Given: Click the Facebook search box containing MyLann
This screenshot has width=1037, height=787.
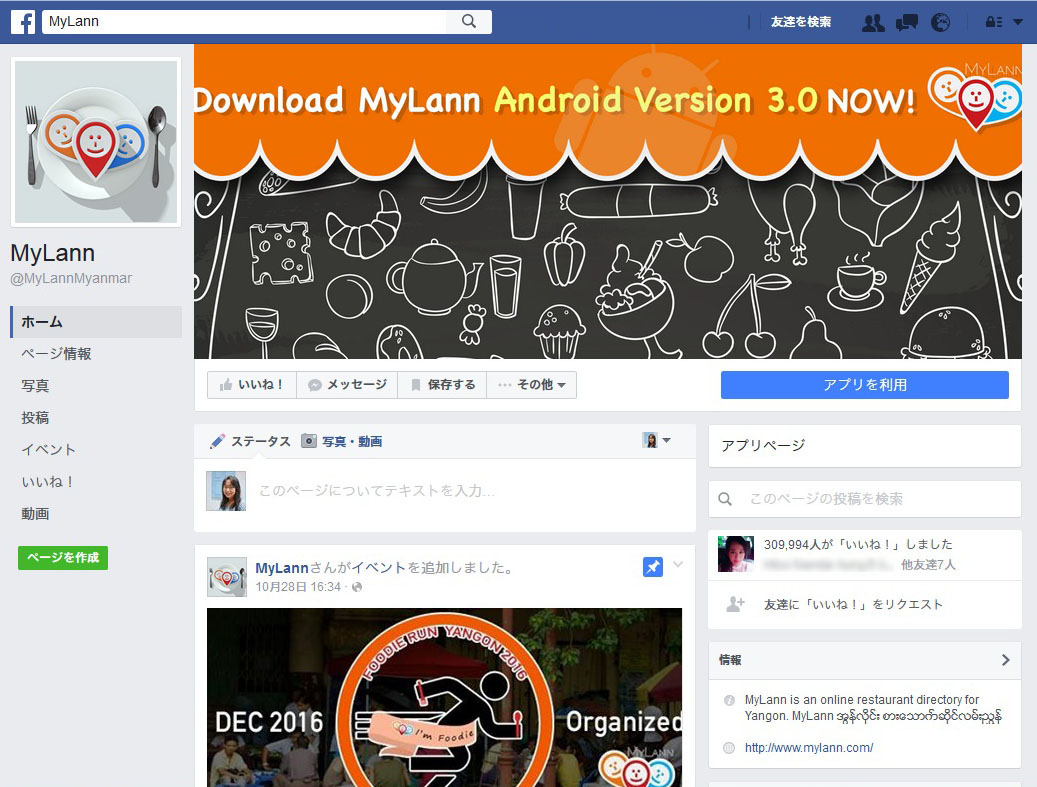Looking at the screenshot, I should coord(245,21).
